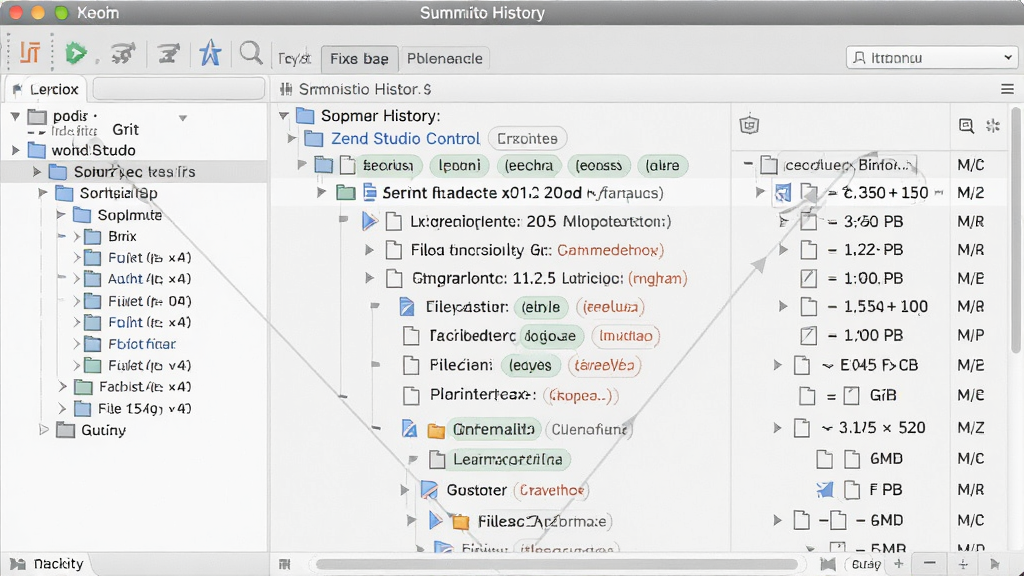Uncheck the box in the 1:00, PB row

coord(808,278)
